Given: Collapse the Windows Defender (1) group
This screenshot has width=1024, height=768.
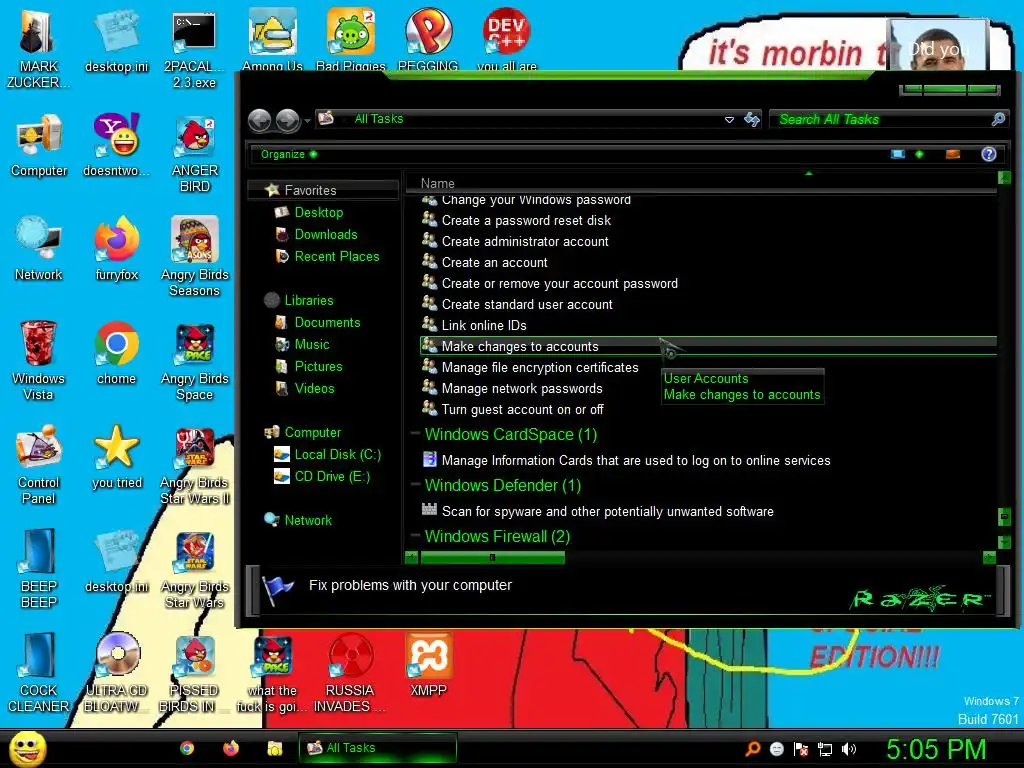Looking at the screenshot, I should click(415, 485).
